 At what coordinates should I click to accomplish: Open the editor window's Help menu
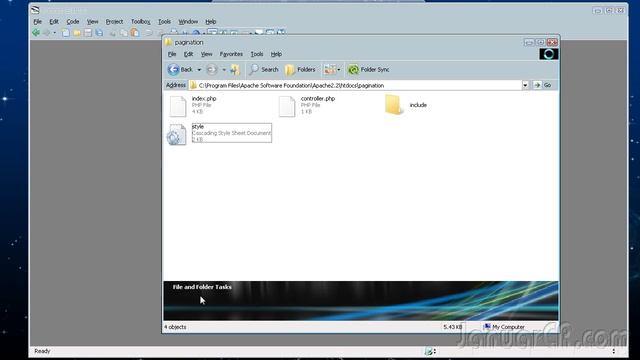[211, 22]
